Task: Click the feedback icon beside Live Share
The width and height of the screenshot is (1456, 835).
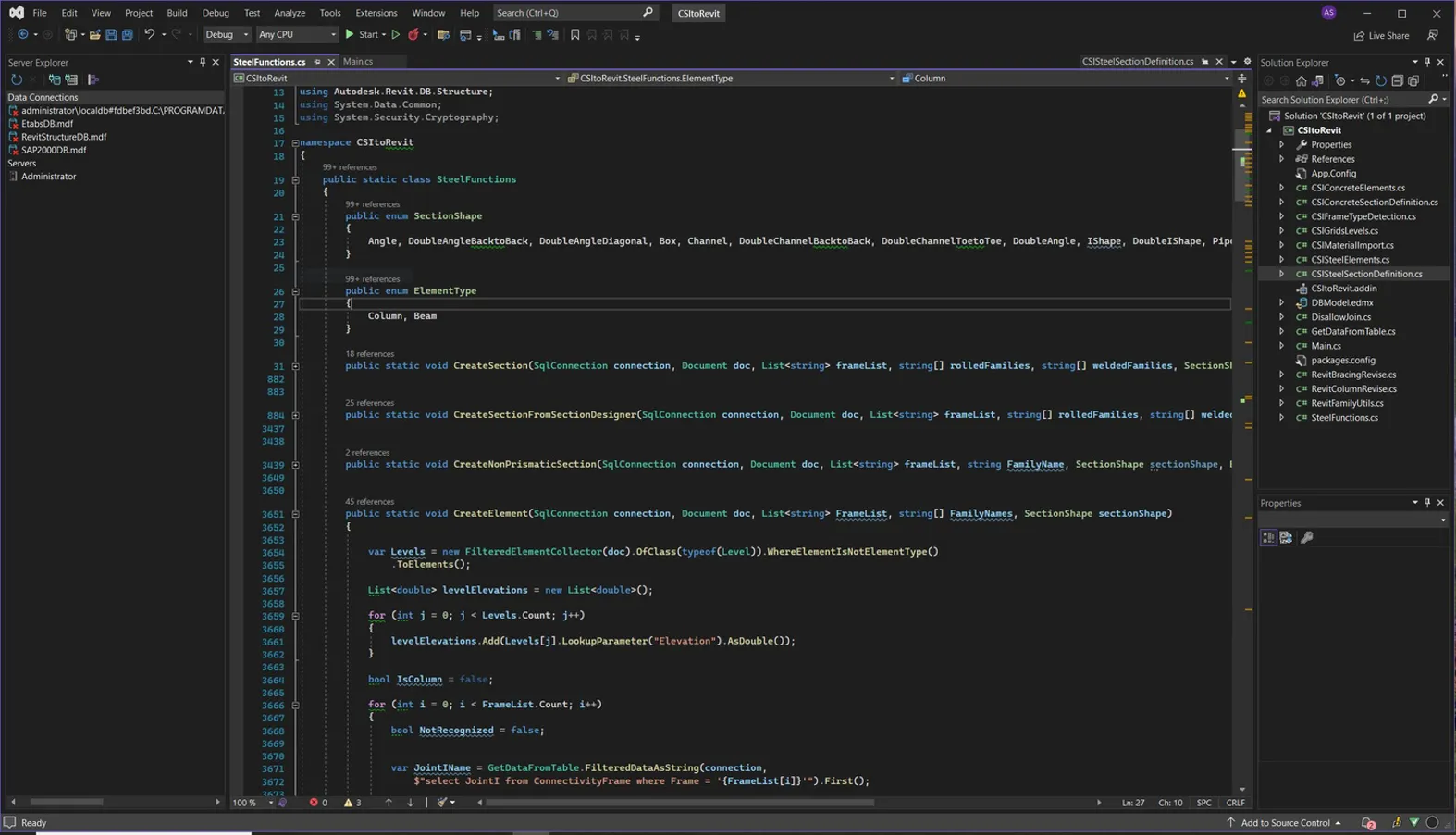Action: click(1433, 35)
